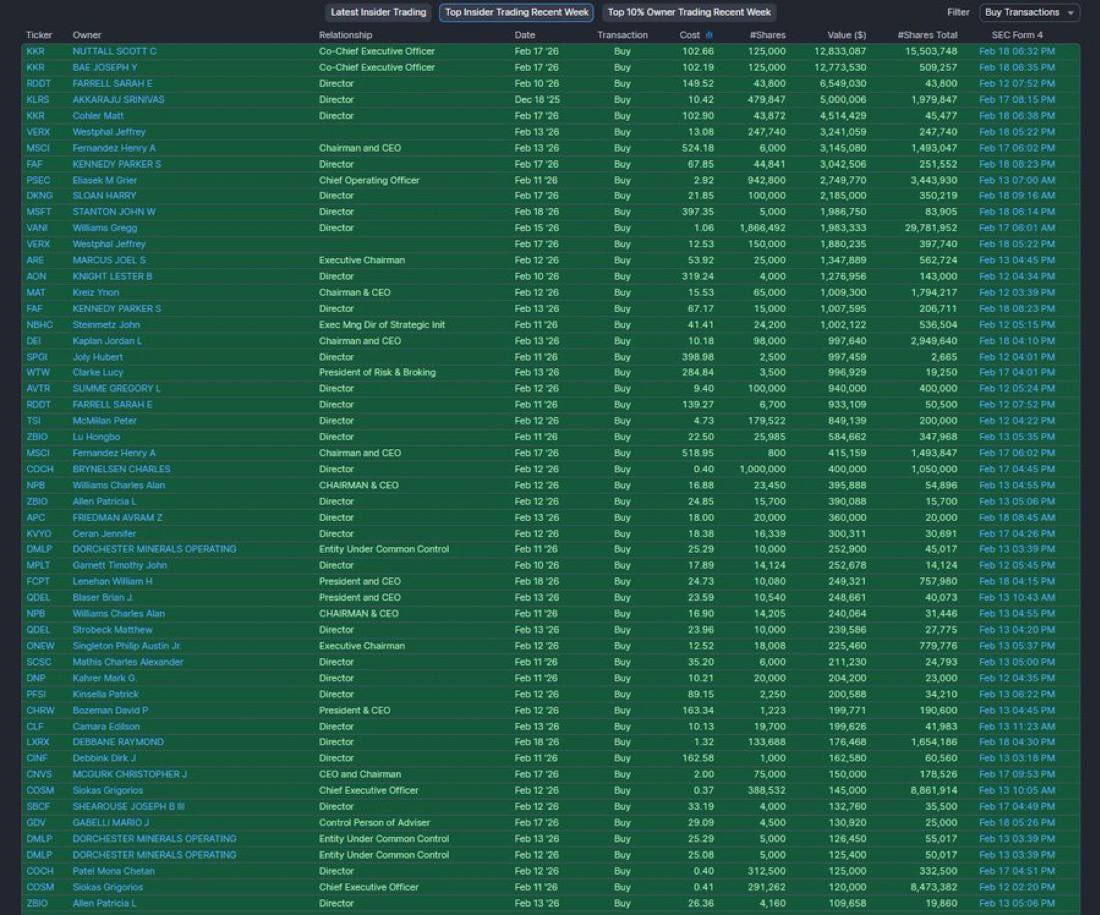This screenshot has width=1100, height=915.
Task: Open the MAT ticker link
Action: click(36, 293)
